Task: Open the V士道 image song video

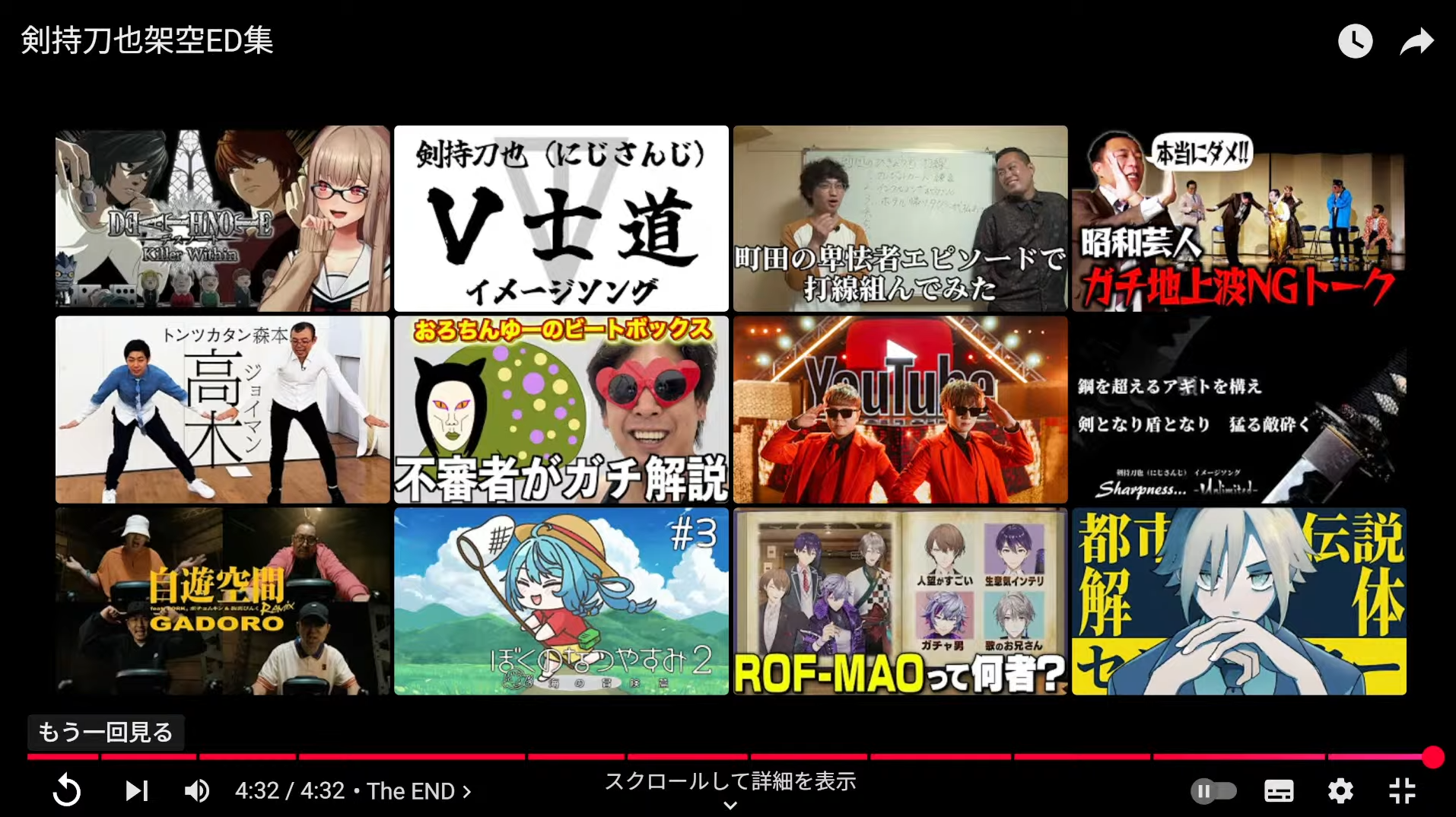Action: click(561, 218)
